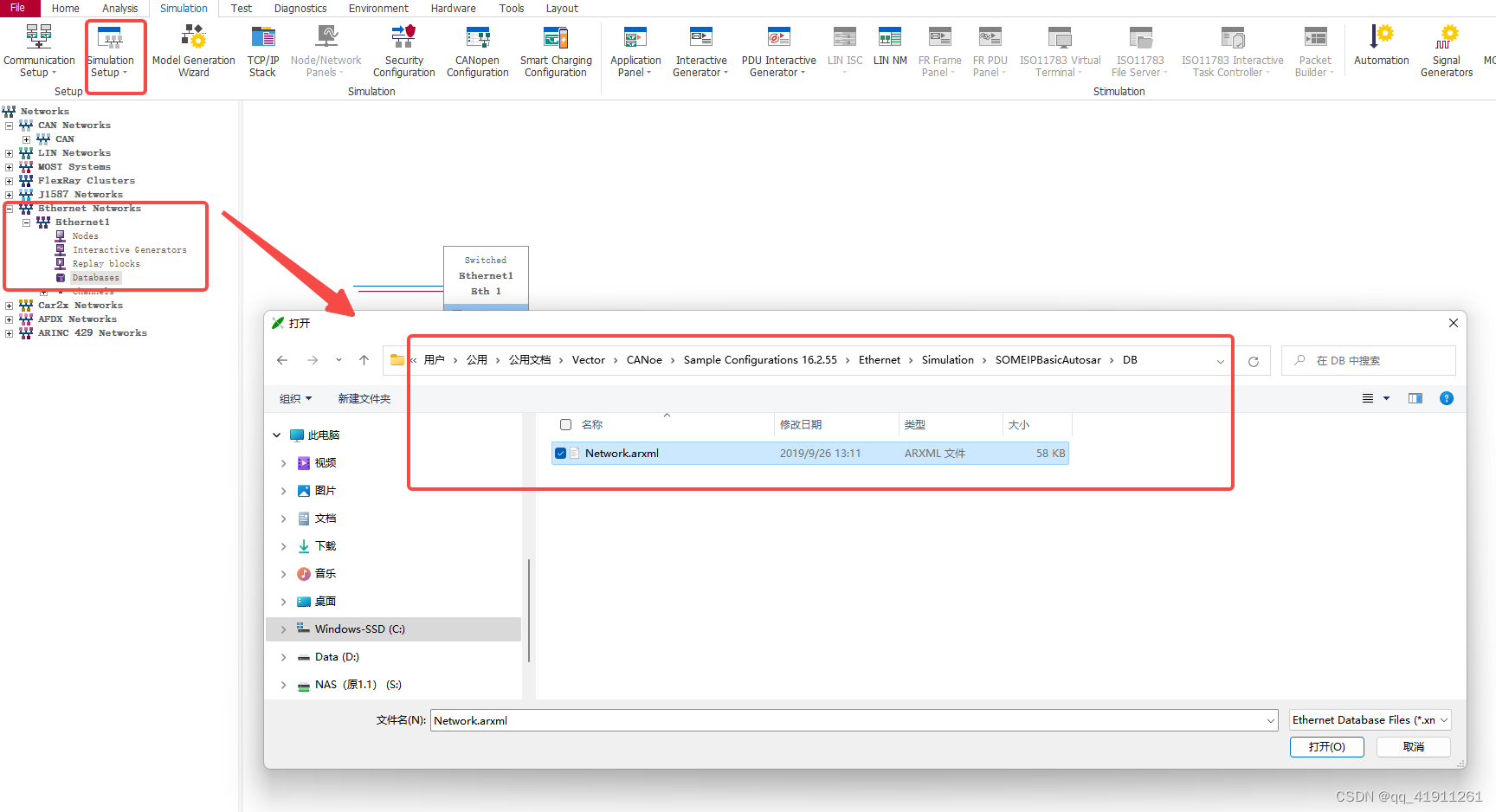This screenshot has height=812, width=1496.
Task: Select Data (D:) drive in the sidebar
Action: 337,657
